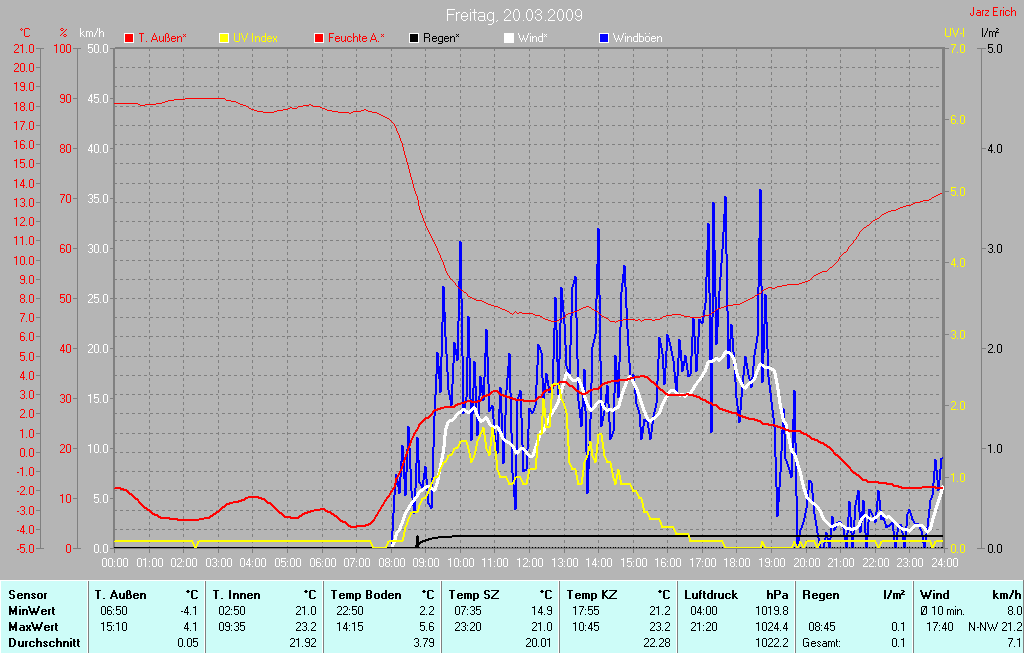Click the red T. Außen legend square
This screenshot has height=653, width=1024.
129,38
